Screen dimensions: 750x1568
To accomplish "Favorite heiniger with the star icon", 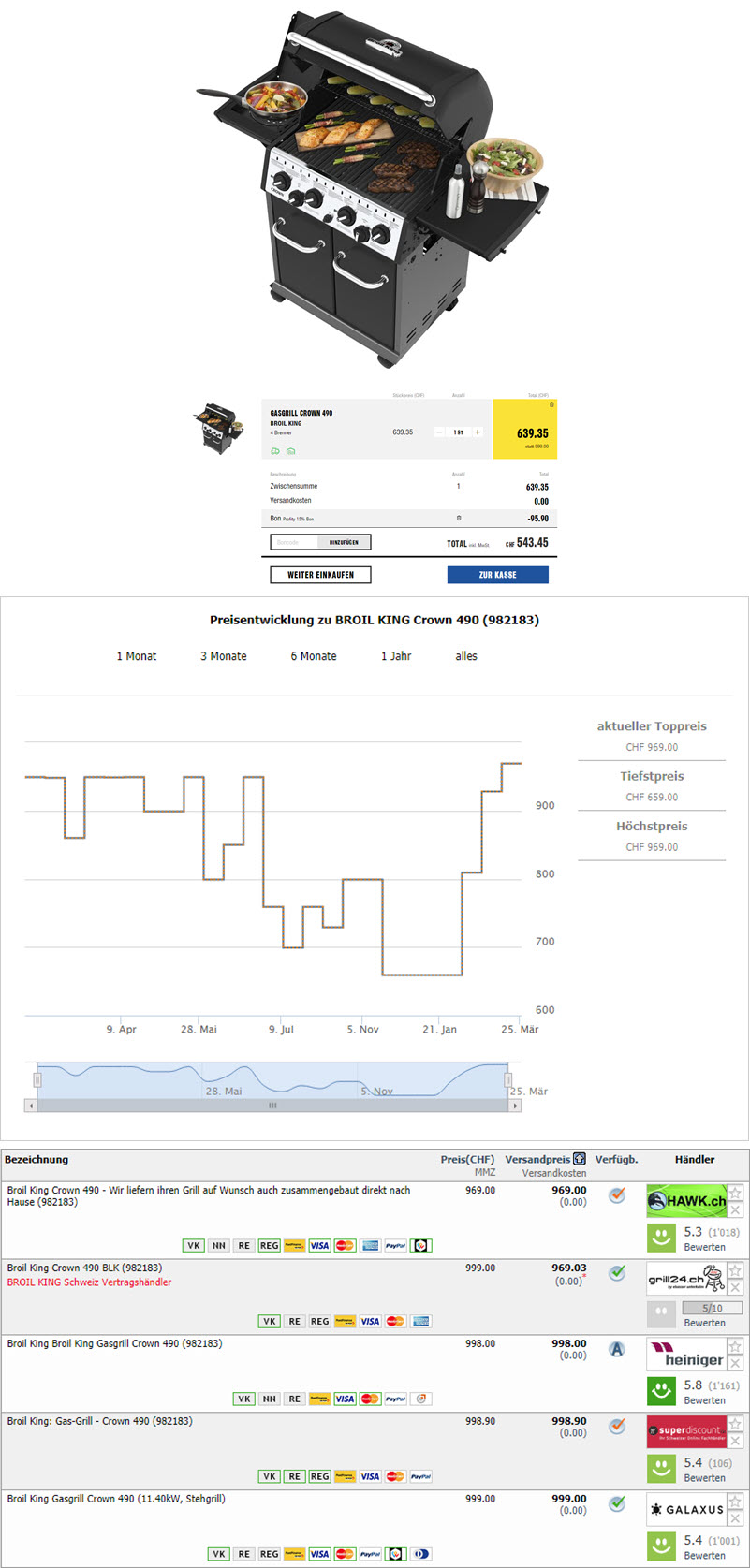I will [735, 1347].
